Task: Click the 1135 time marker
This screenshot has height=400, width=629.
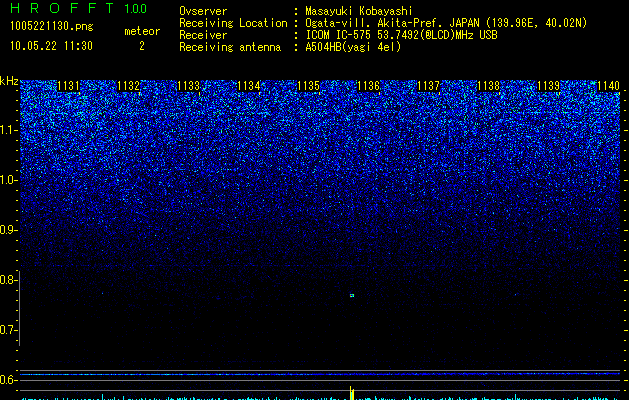Action: tap(308, 86)
